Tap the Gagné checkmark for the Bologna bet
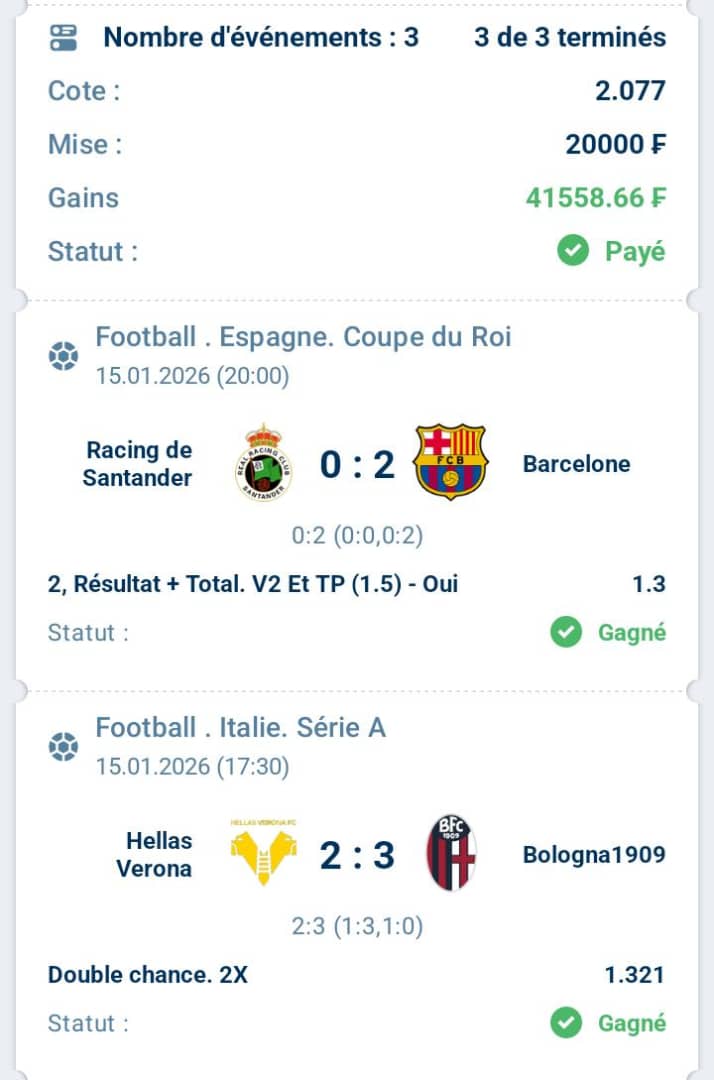Image resolution: width=714 pixels, height=1080 pixels. 566,1022
